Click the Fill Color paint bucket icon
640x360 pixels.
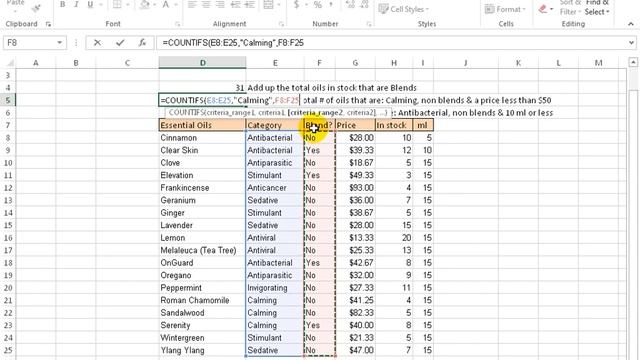pyautogui.click(x=144, y=4)
